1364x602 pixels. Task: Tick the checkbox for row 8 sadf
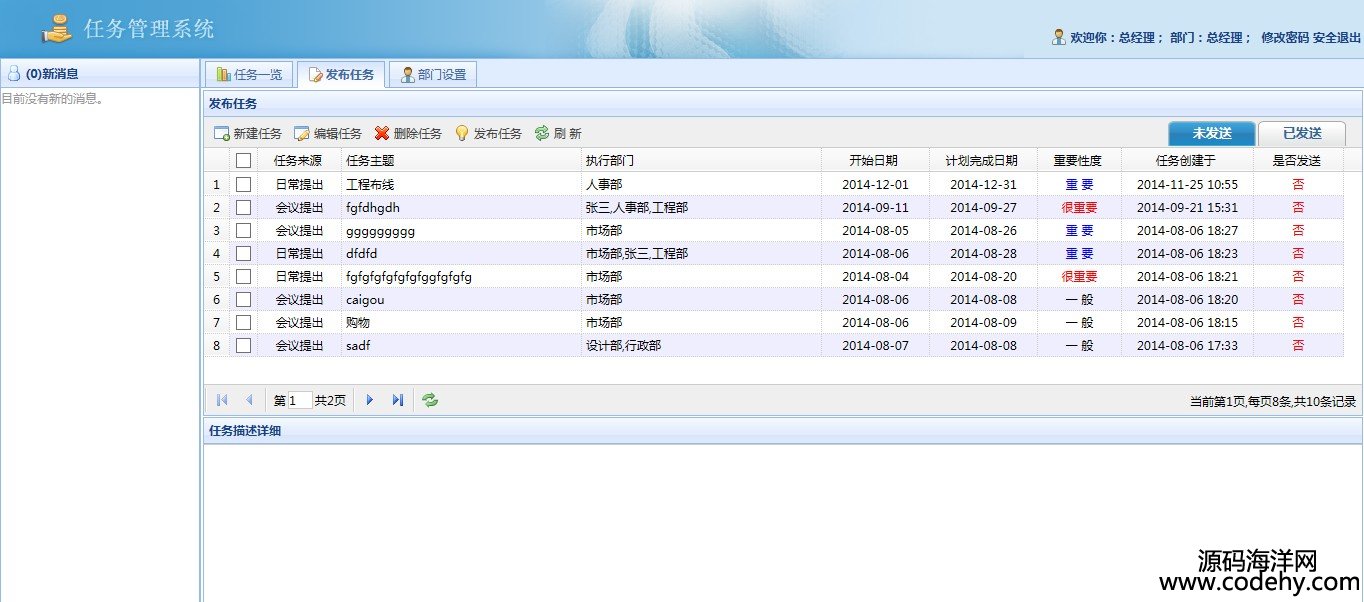pos(243,345)
